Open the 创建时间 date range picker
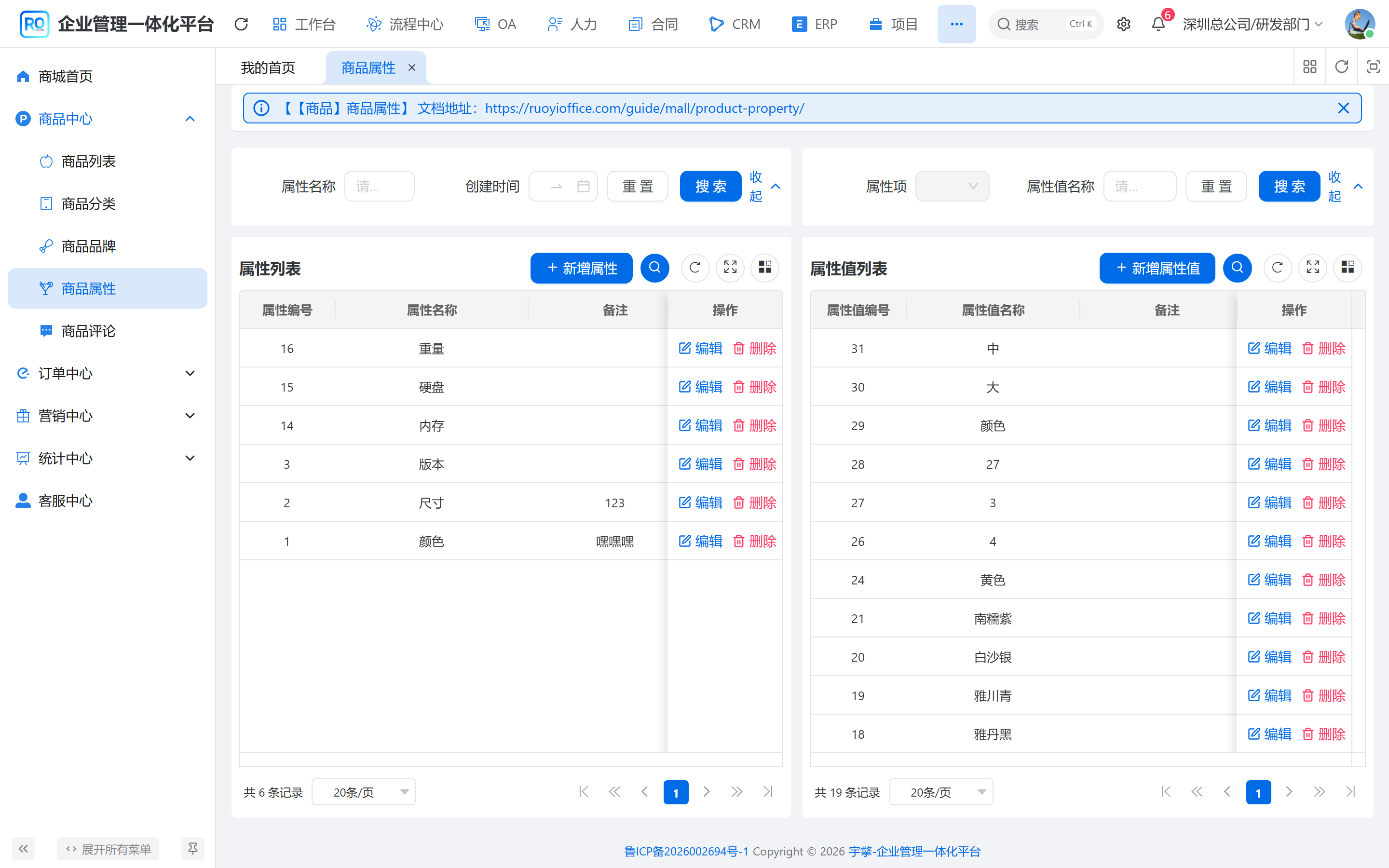The width and height of the screenshot is (1389, 868). [x=563, y=186]
